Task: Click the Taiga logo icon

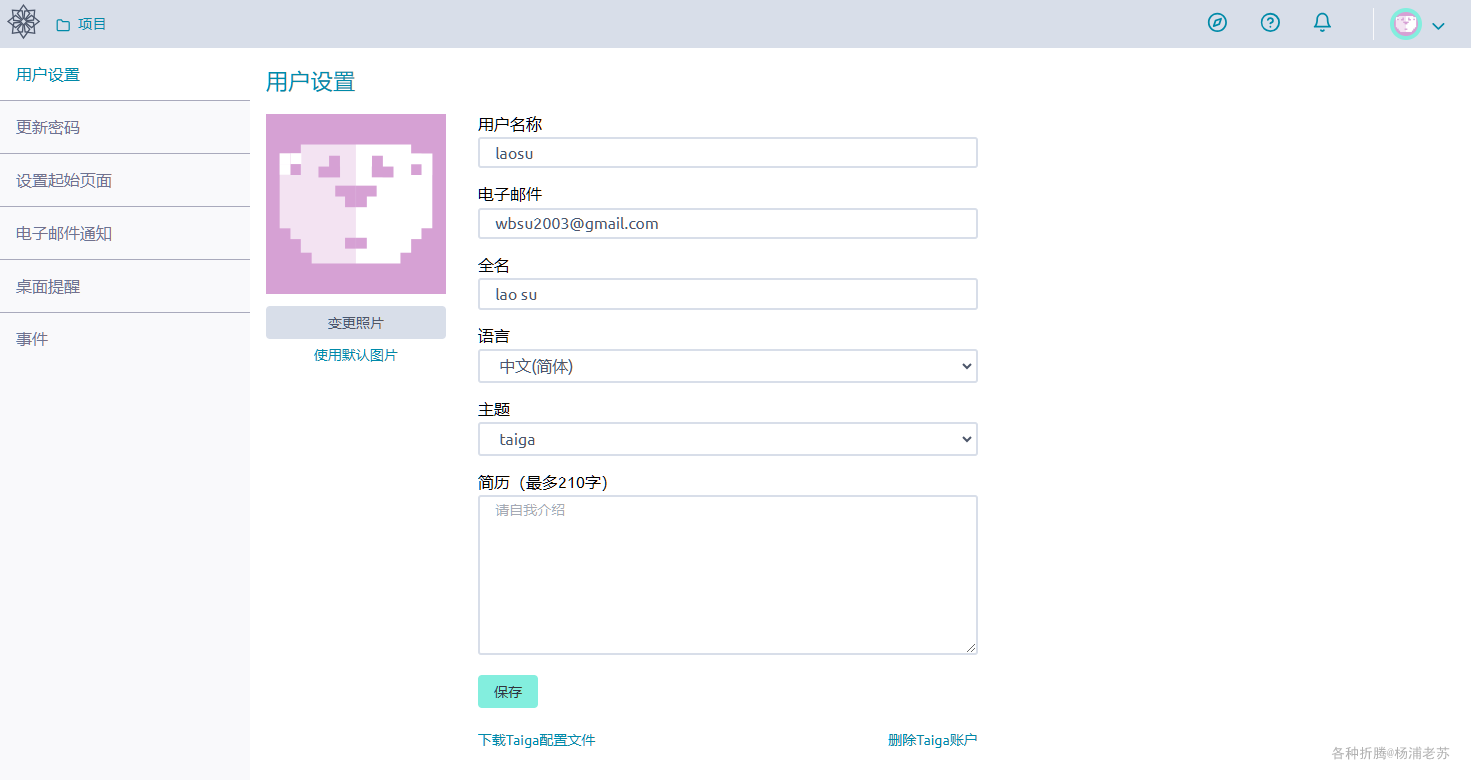Action: click(x=24, y=23)
